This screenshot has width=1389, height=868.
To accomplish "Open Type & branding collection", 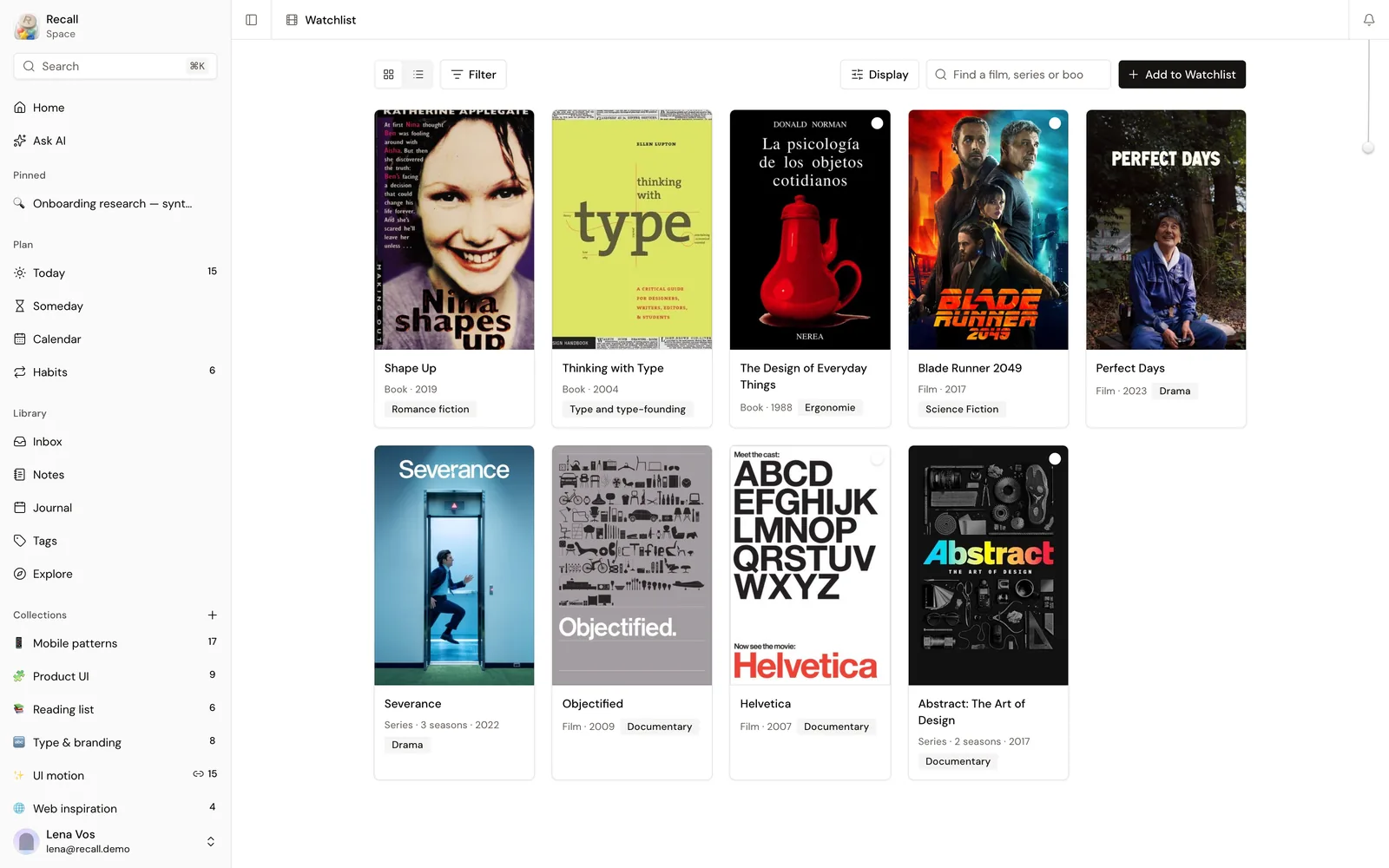I will [x=115, y=742].
